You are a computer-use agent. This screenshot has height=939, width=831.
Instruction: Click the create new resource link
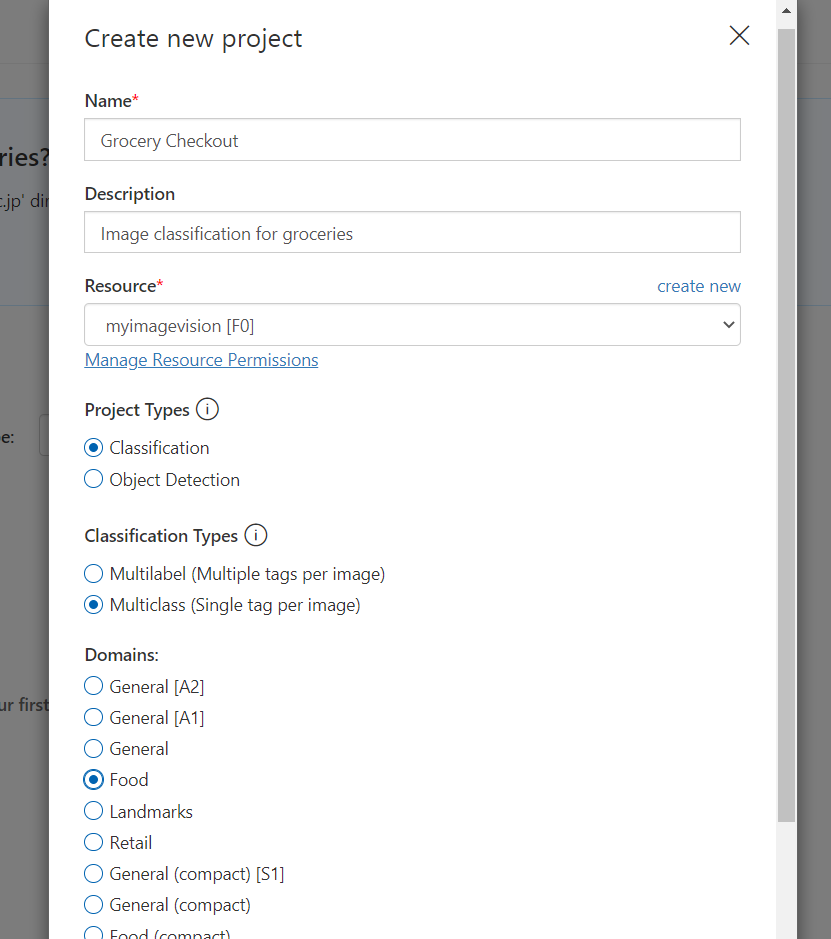(699, 286)
